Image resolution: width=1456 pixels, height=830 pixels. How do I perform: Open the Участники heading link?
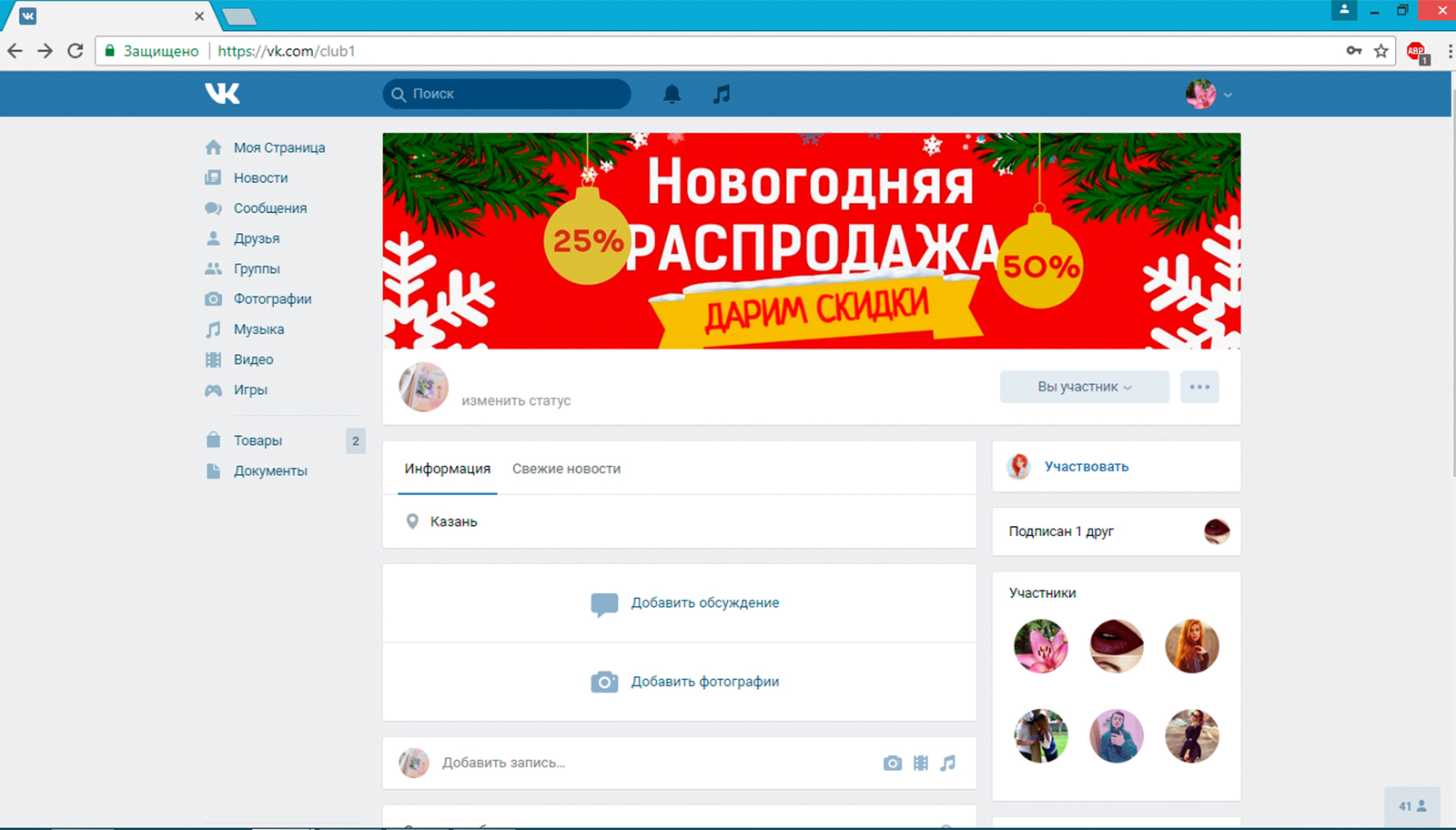[1042, 592]
